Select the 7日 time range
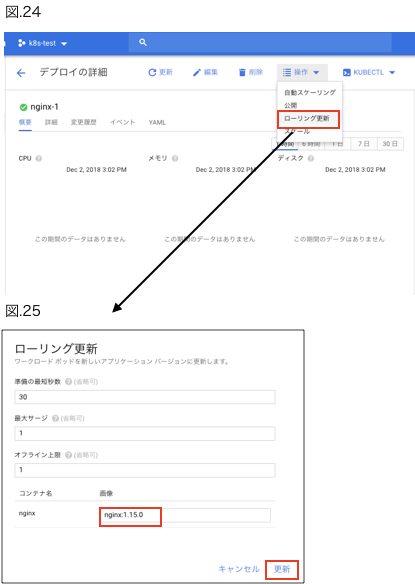The height and width of the screenshot is (584, 415). [x=364, y=144]
